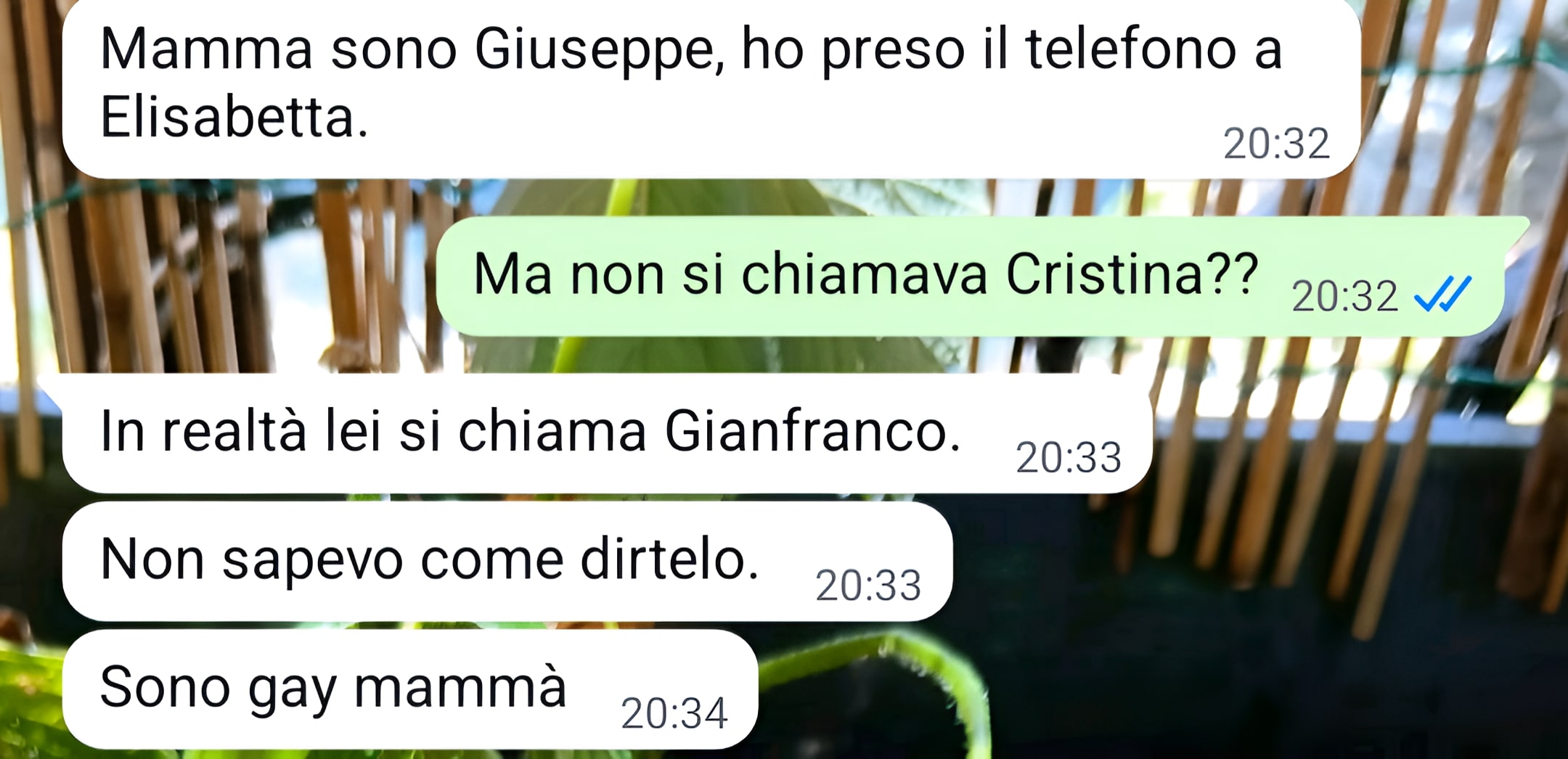Select the "Mamma sono Giuseppe" message bubble
This screenshot has height=759, width=1568.
[711, 89]
